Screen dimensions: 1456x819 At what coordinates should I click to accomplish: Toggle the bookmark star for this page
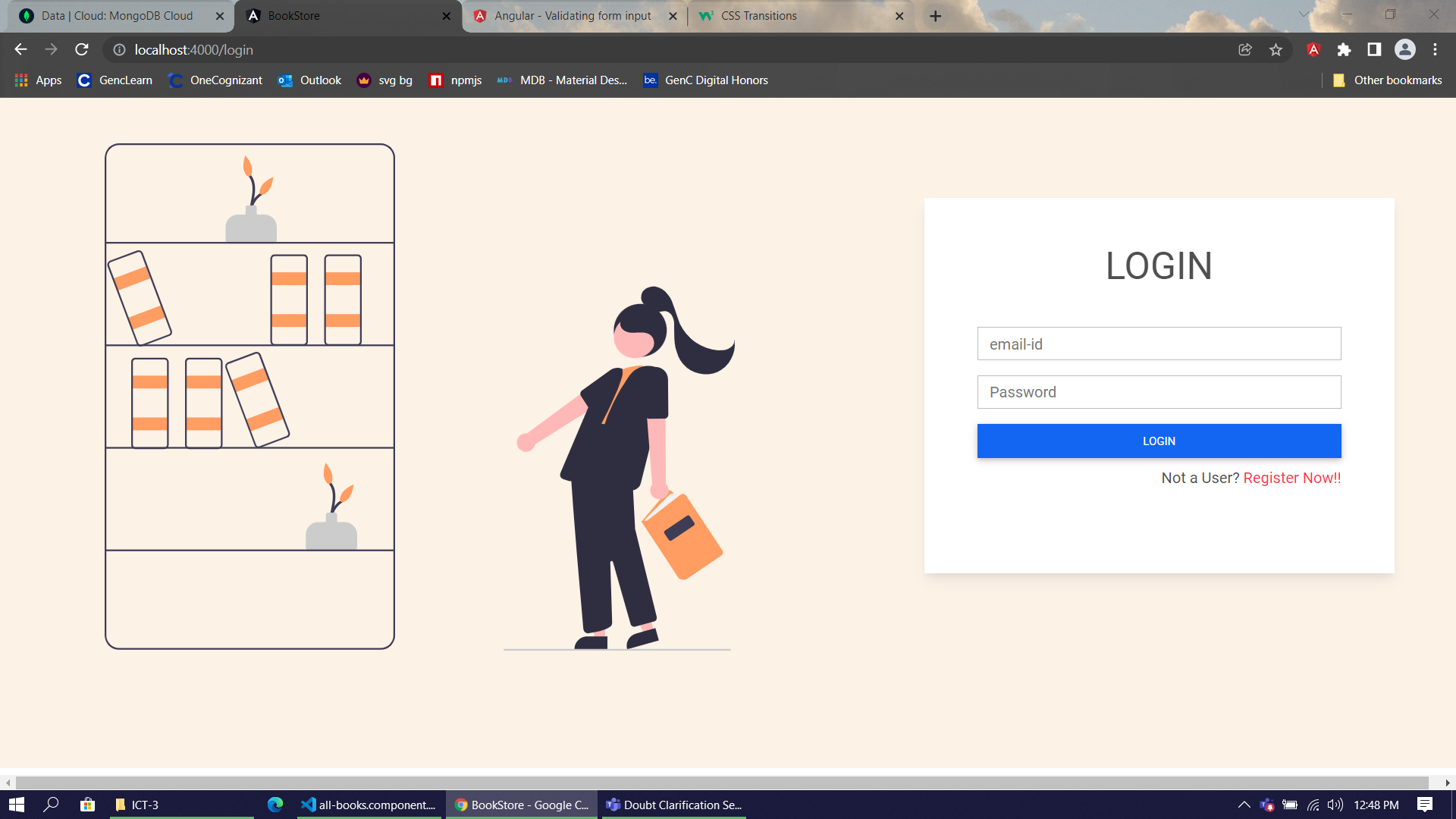click(x=1276, y=49)
